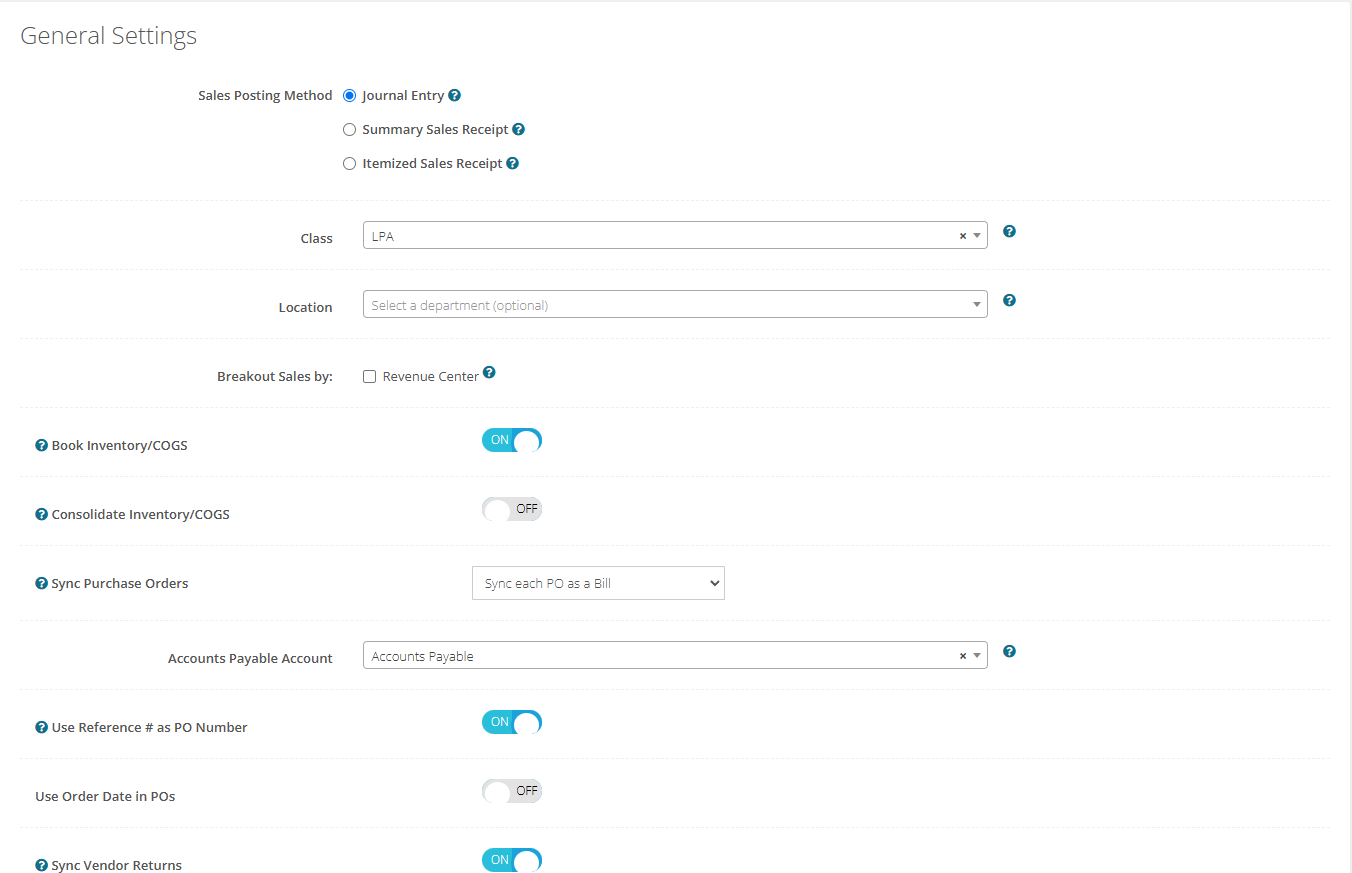Screen dimensions: 1352x873
Task: Select Summary Sales Receipt posting method
Action: pos(349,129)
